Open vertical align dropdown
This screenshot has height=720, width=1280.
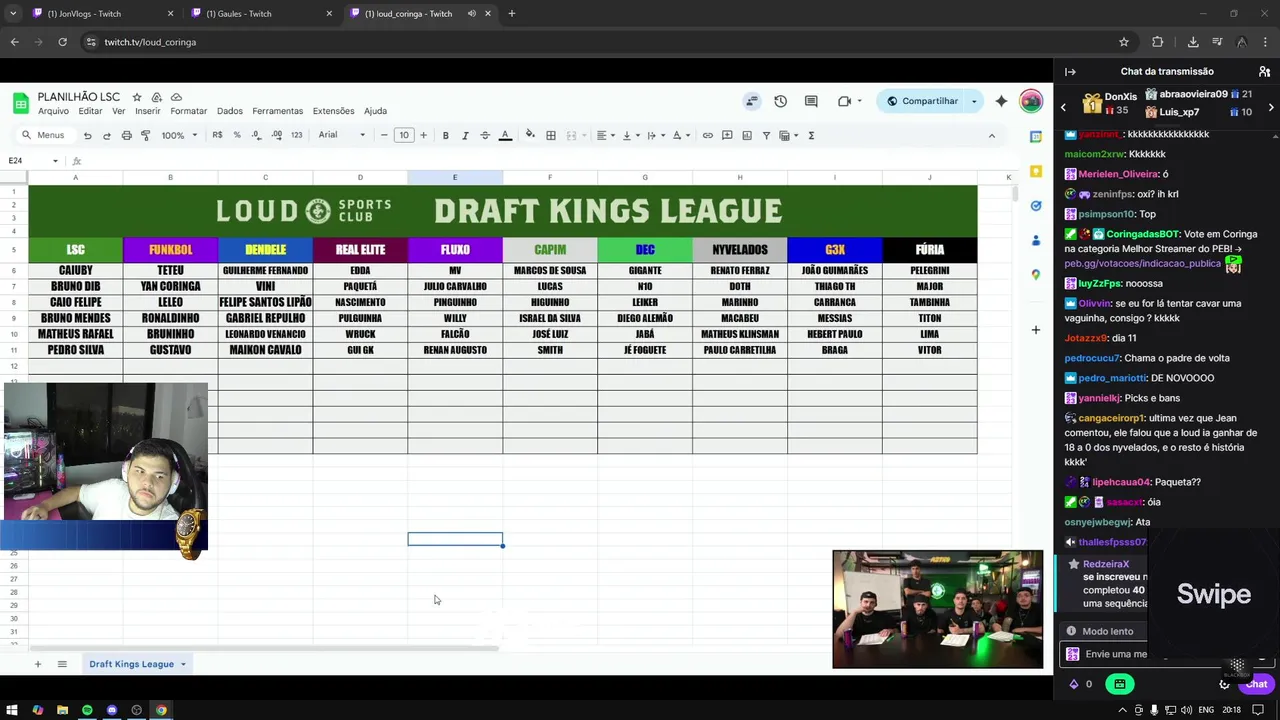click(x=630, y=135)
